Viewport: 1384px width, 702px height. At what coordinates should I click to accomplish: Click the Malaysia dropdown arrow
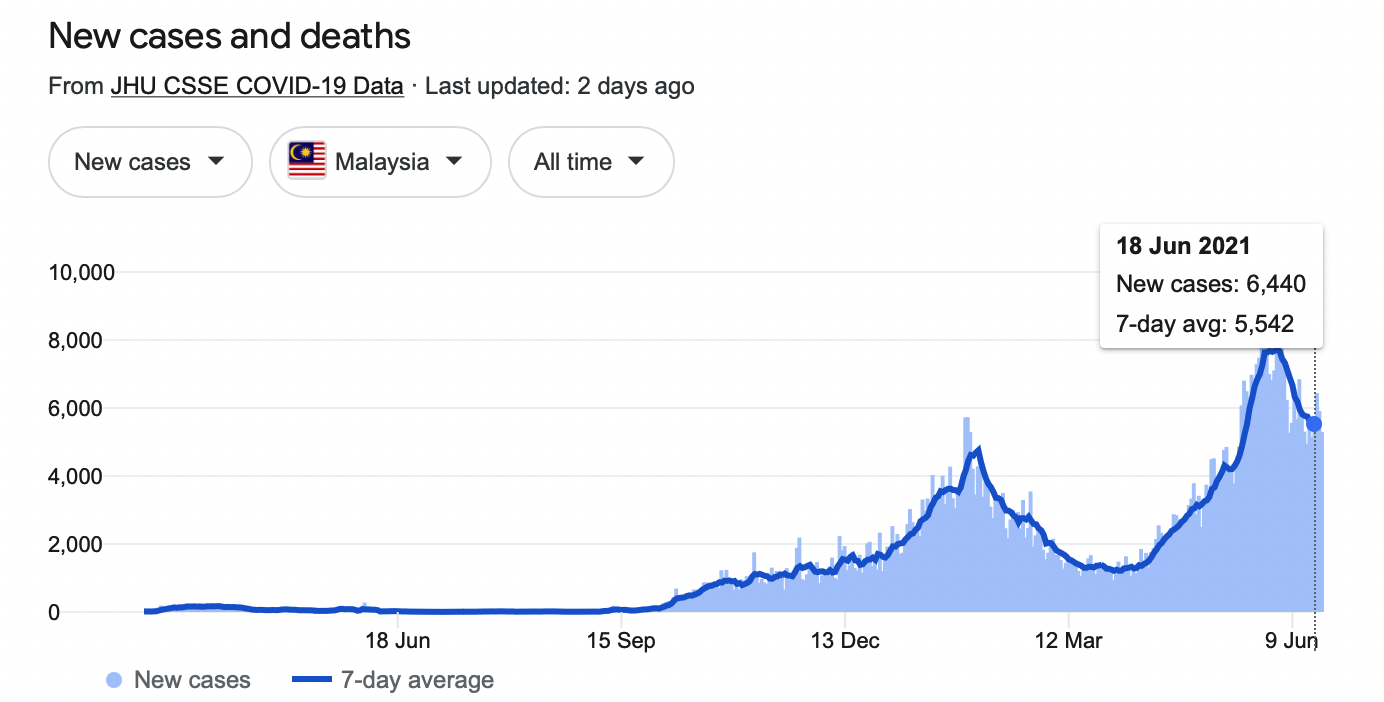click(x=453, y=161)
